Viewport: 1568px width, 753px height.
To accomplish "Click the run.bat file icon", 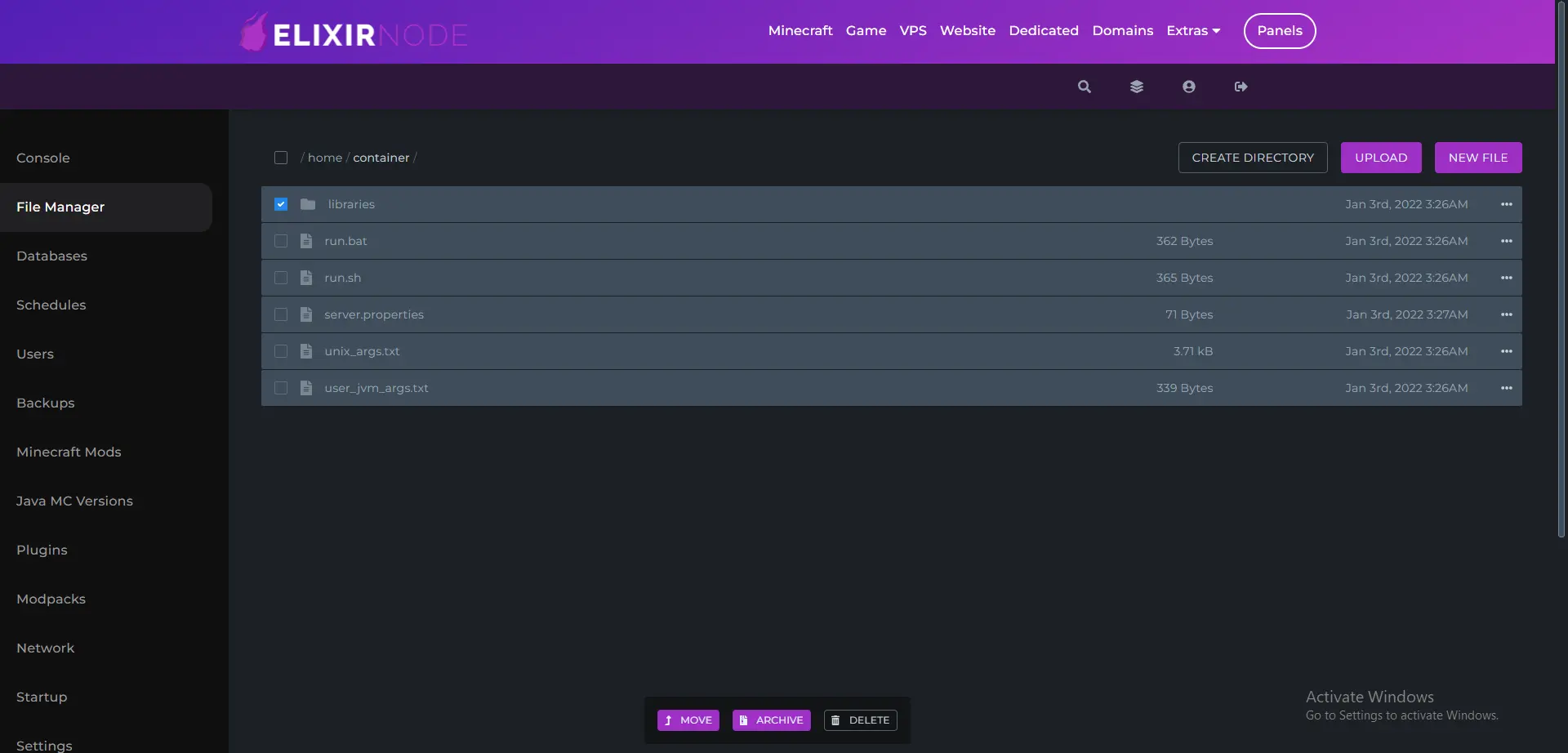I will click(306, 241).
